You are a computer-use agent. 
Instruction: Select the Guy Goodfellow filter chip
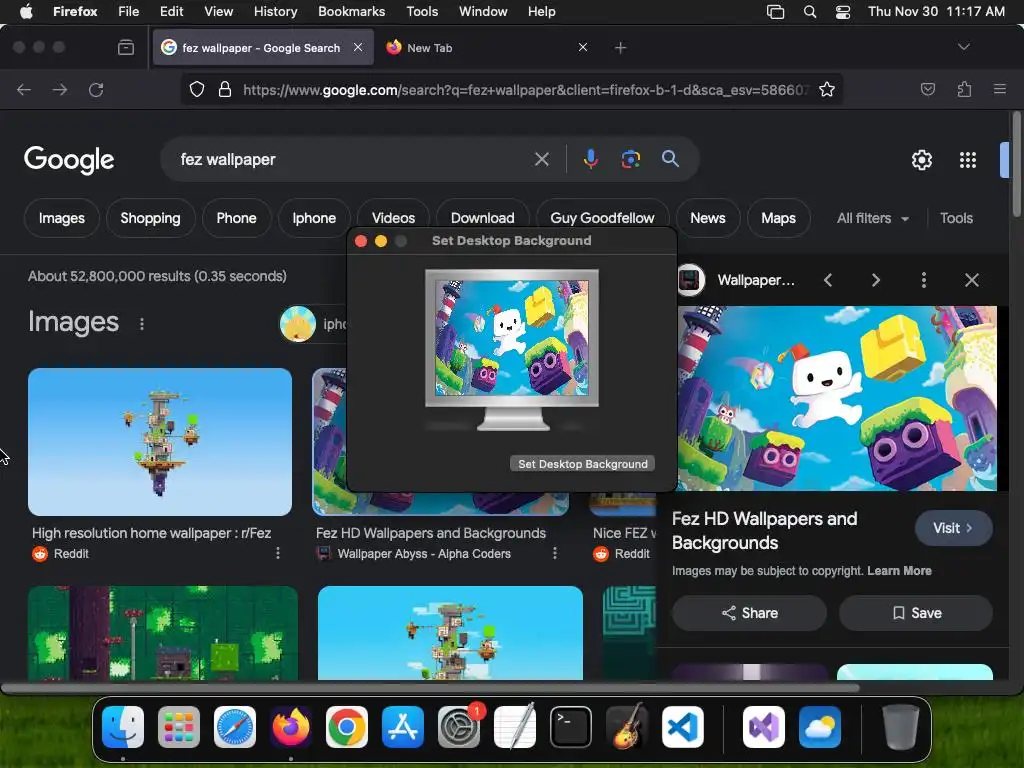pos(602,218)
